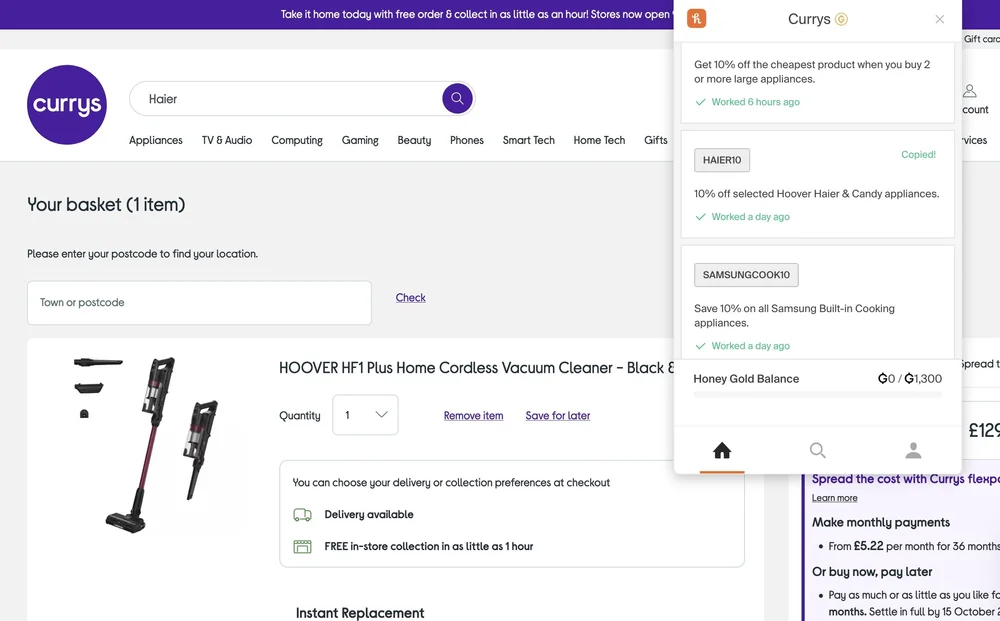Copy the SAMSUNGCOOK10 coupon code

(x=746, y=275)
